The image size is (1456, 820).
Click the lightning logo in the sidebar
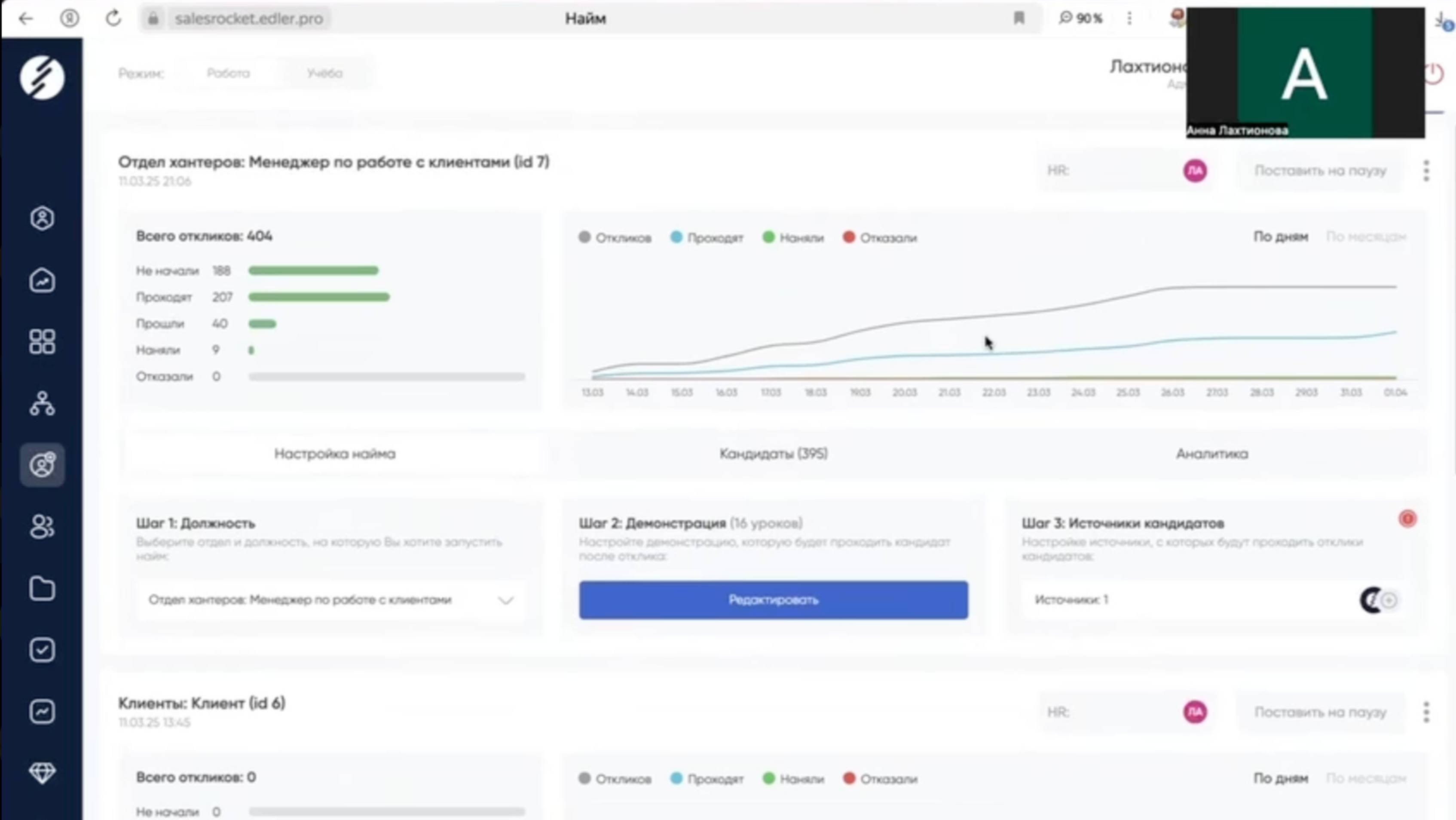(42, 77)
